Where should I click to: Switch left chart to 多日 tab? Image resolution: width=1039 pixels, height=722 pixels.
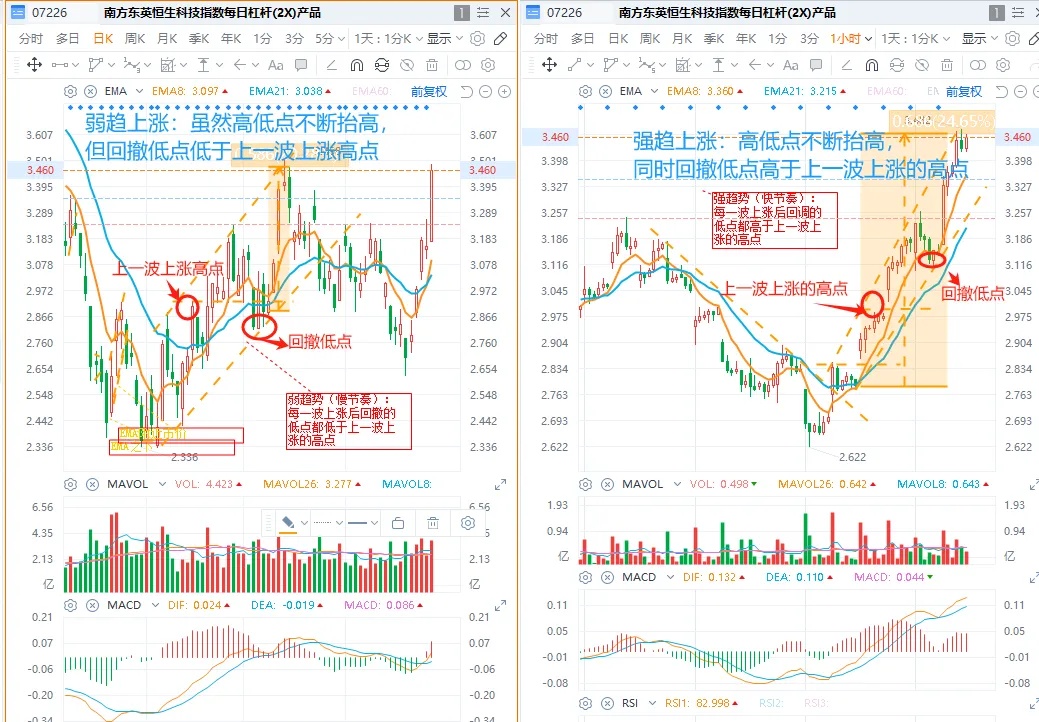point(67,38)
